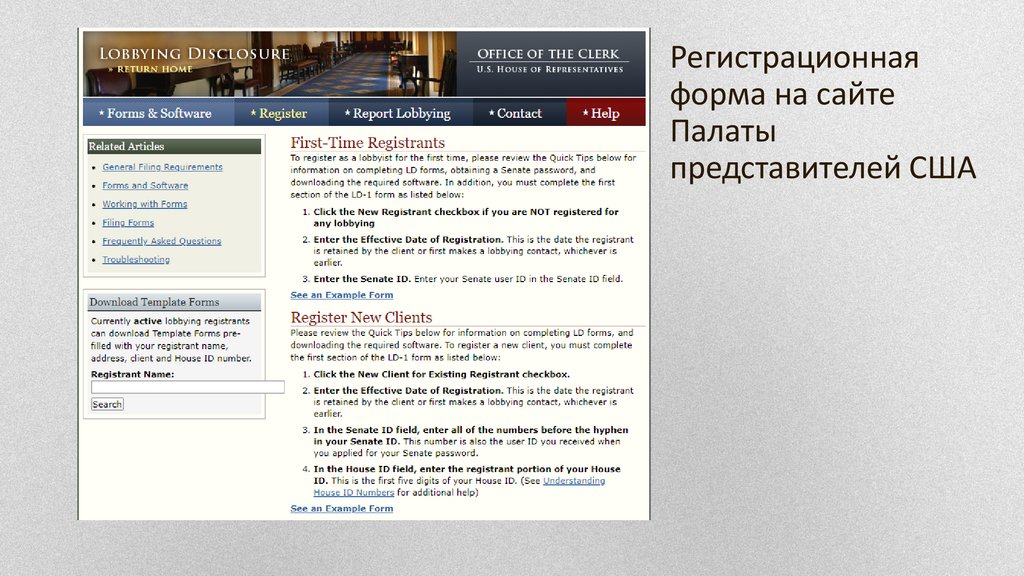
Task: Focus the Registrant Name input field
Action: (187, 387)
